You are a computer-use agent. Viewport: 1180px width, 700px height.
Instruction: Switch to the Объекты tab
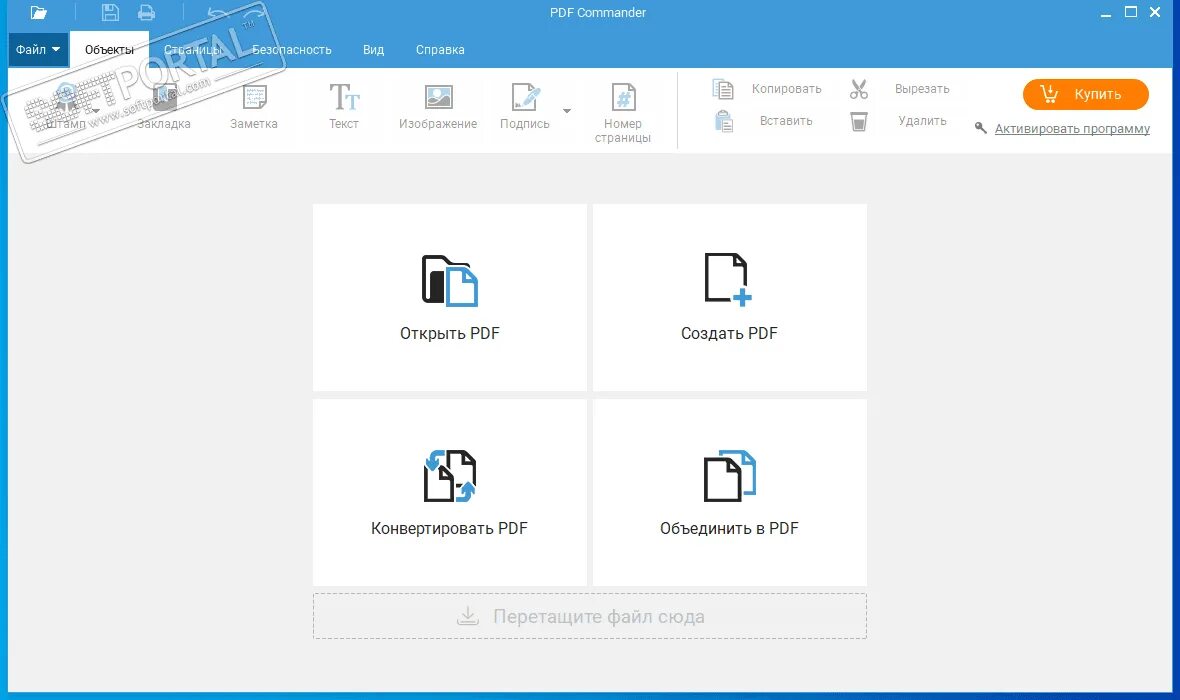coord(109,50)
